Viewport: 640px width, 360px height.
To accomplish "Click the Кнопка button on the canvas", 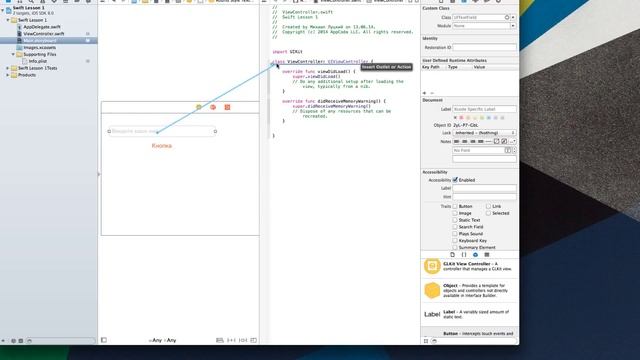I will coord(162,146).
